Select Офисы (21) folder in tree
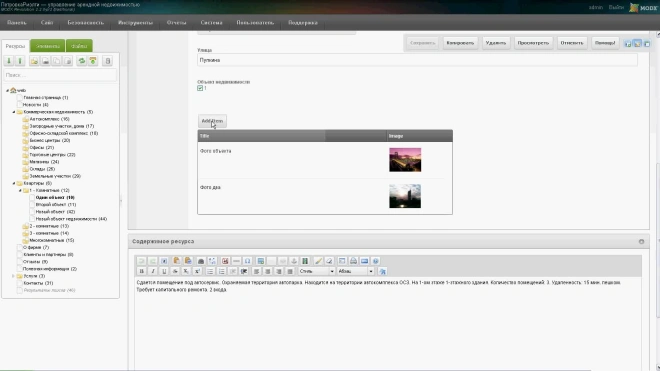This screenshot has width=660, height=371. [42, 148]
